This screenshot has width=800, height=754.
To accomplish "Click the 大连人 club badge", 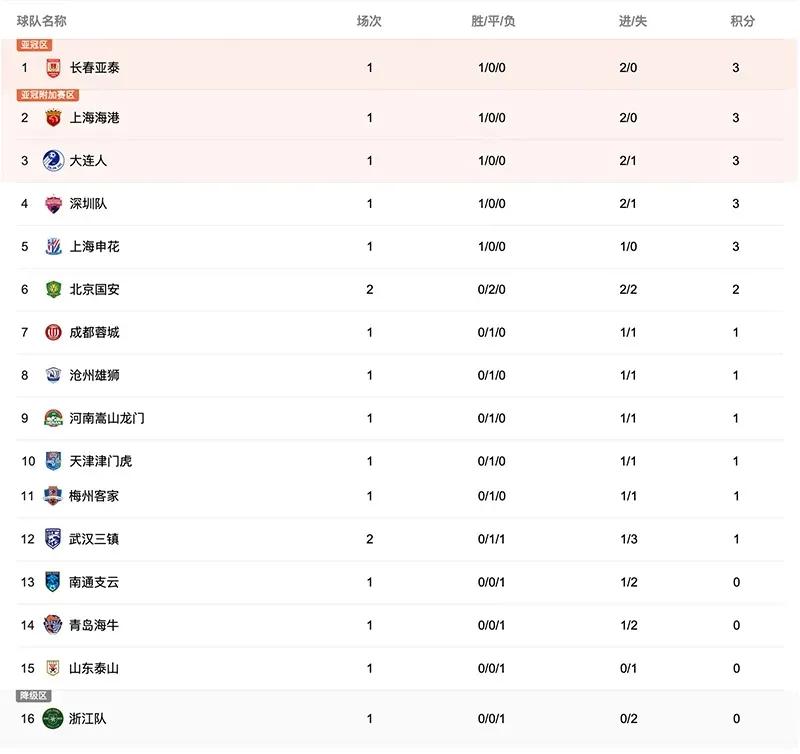I will coord(53,161).
